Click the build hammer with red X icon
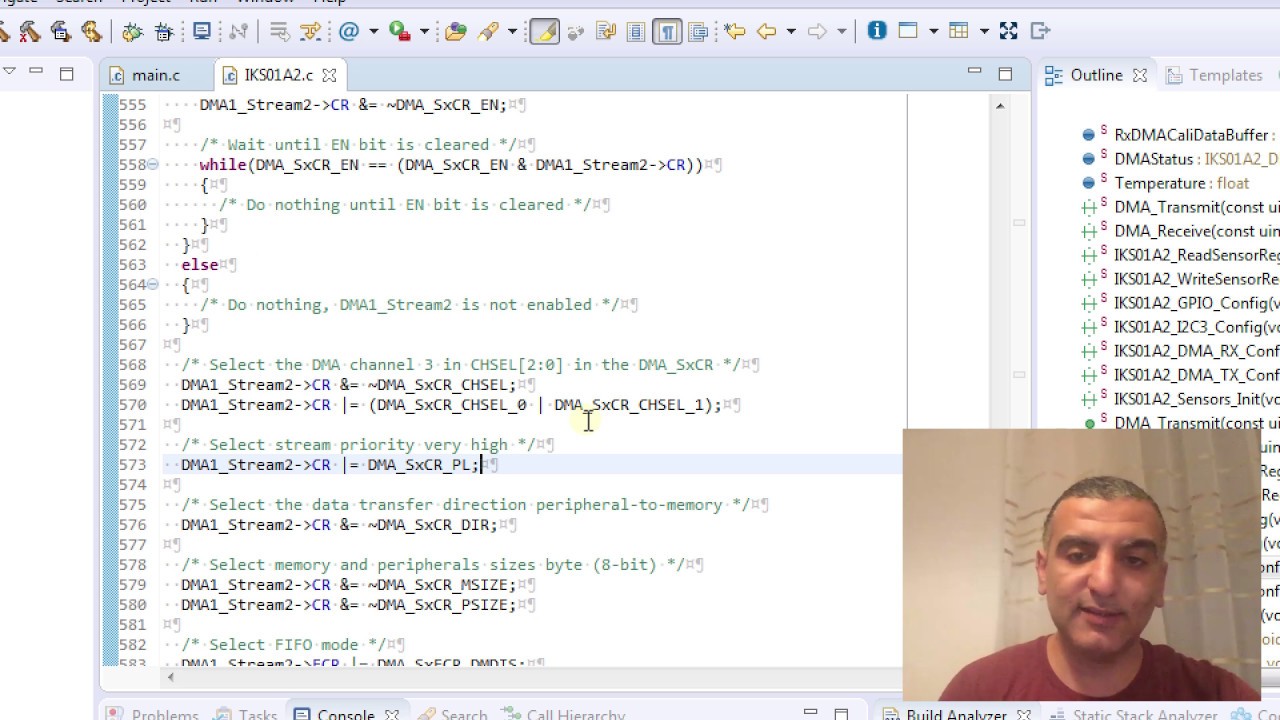Screen dimensions: 1280x720 [x=29, y=32]
